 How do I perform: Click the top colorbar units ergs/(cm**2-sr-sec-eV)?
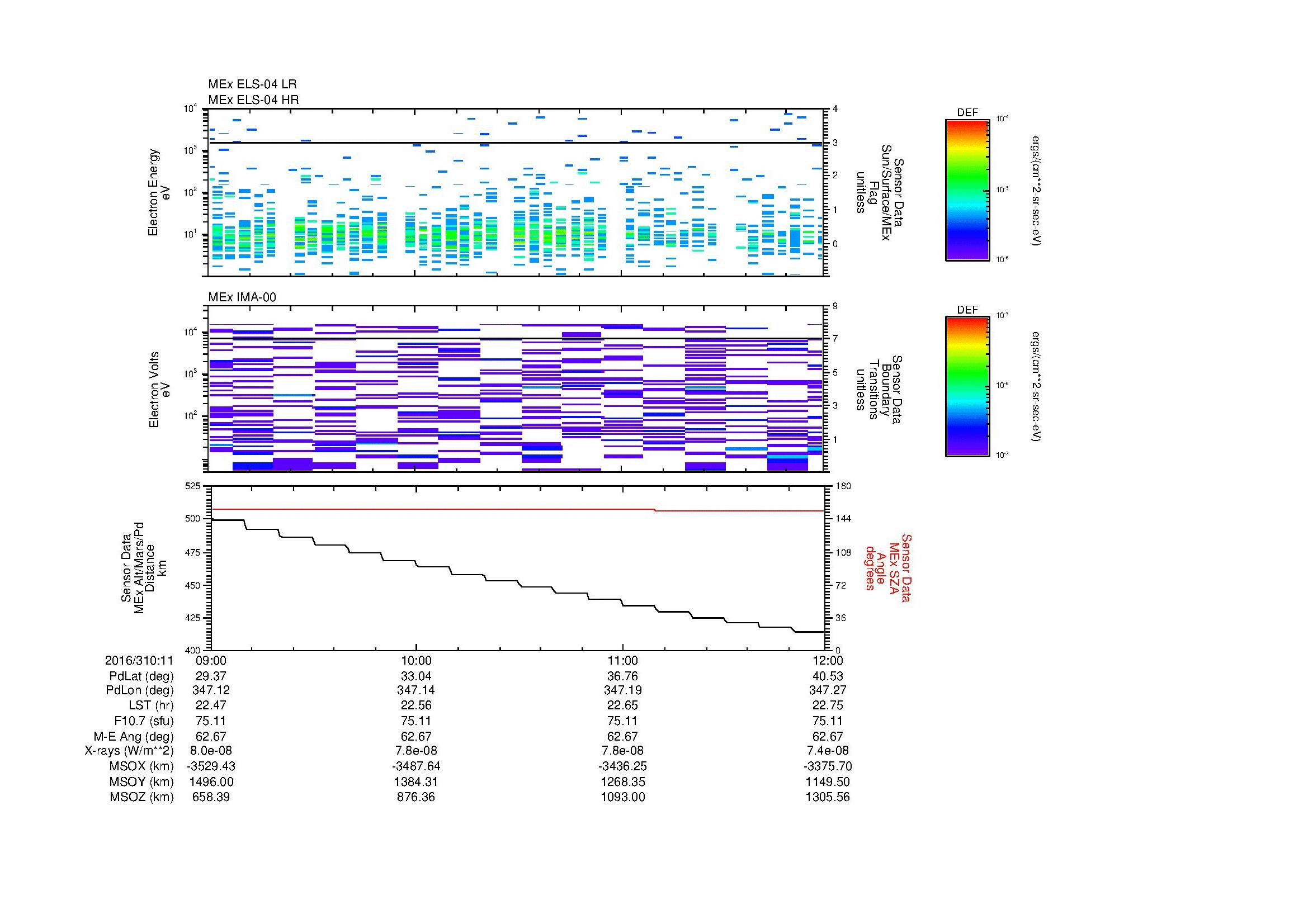[x=1036, y=191]
